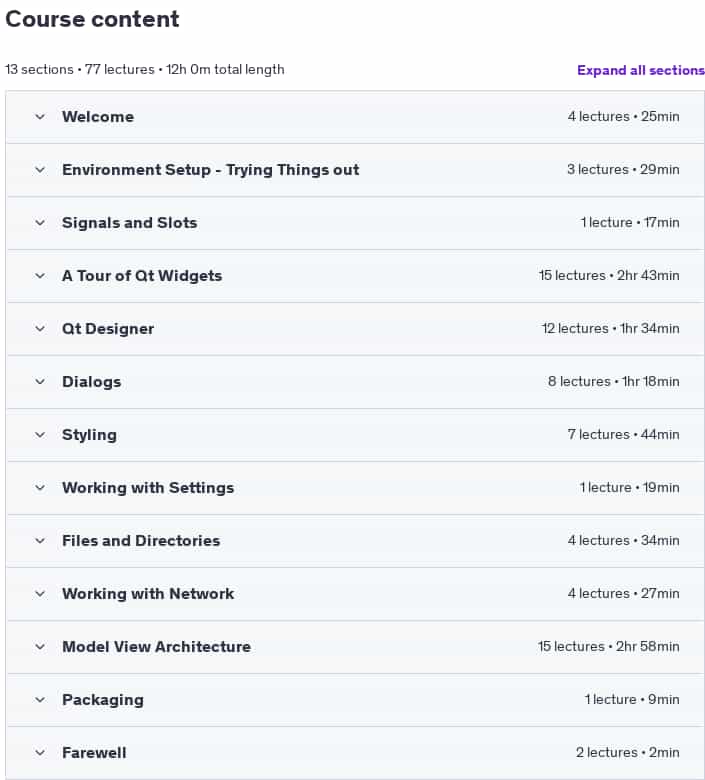
Task: Click the '15 lectures • 2hr 58min' text
Action: point(608,647)
